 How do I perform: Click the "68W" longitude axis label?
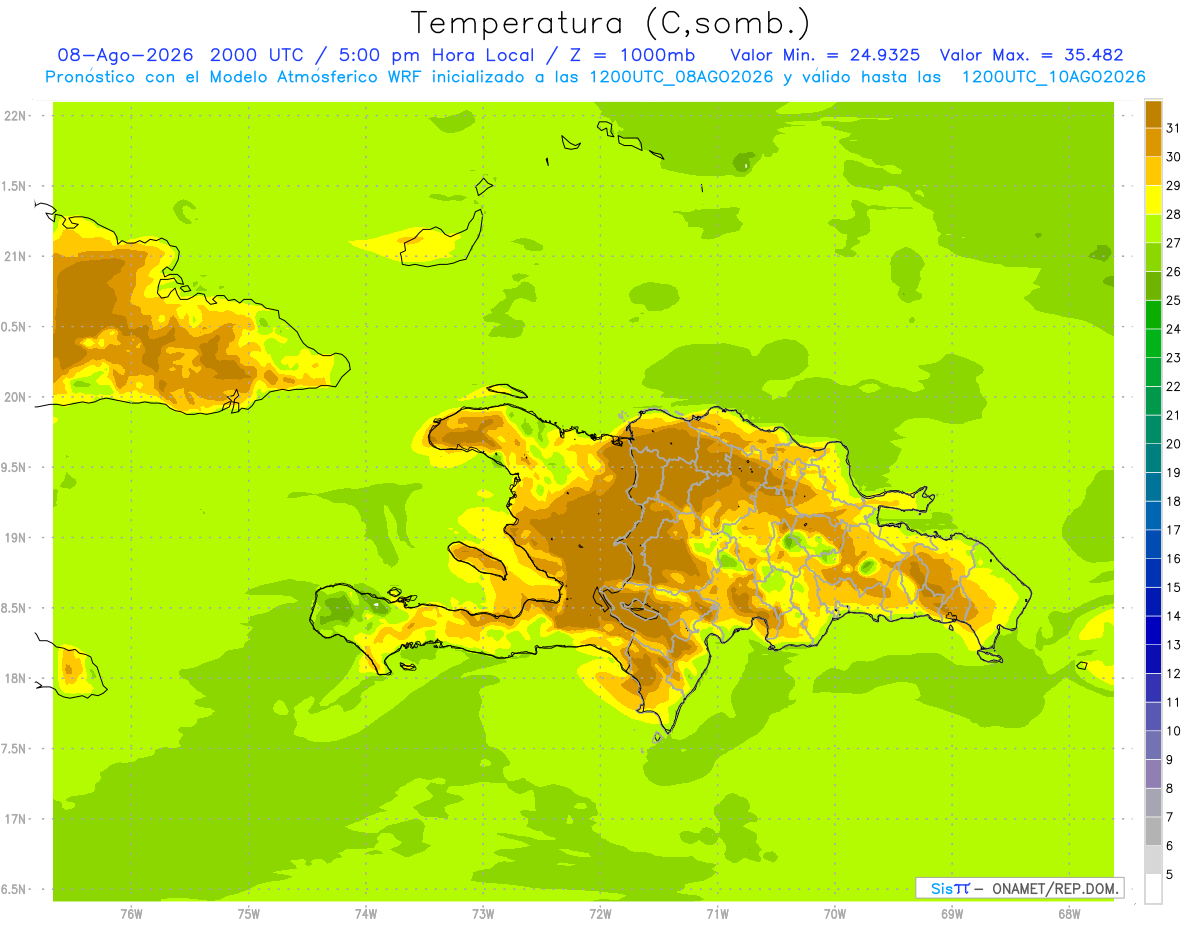(1069, 914)
